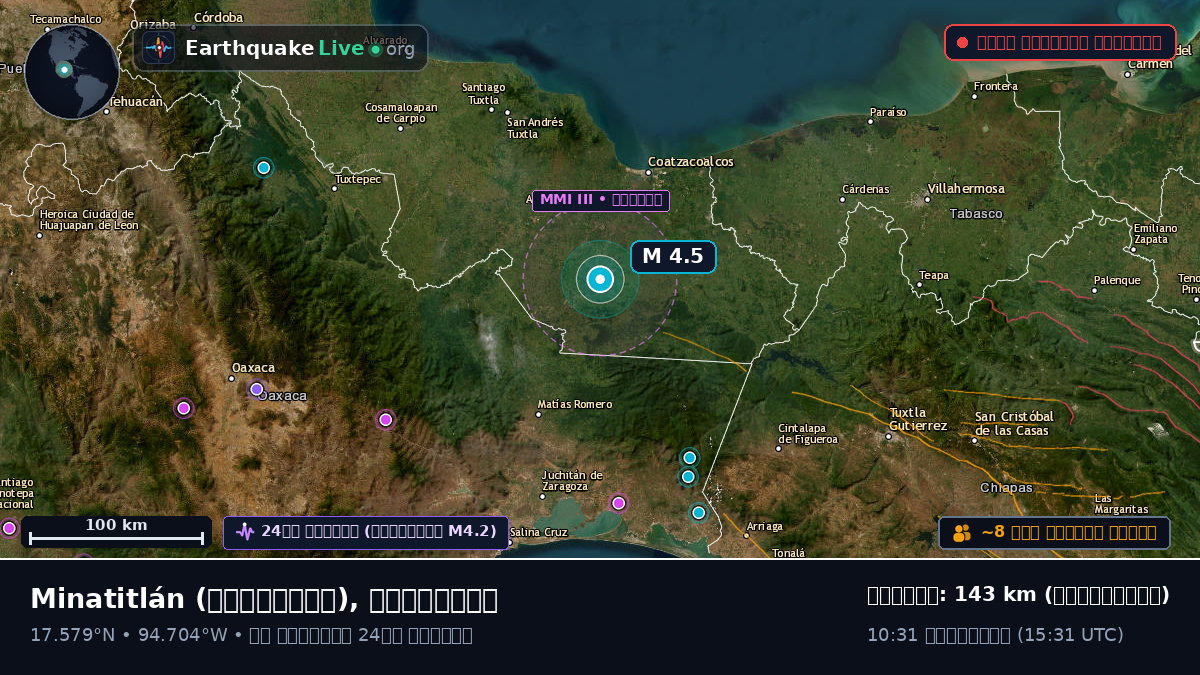The image size is (1200, 675).
Task: Click the Matías Romero town label
Action: point(575,405)
